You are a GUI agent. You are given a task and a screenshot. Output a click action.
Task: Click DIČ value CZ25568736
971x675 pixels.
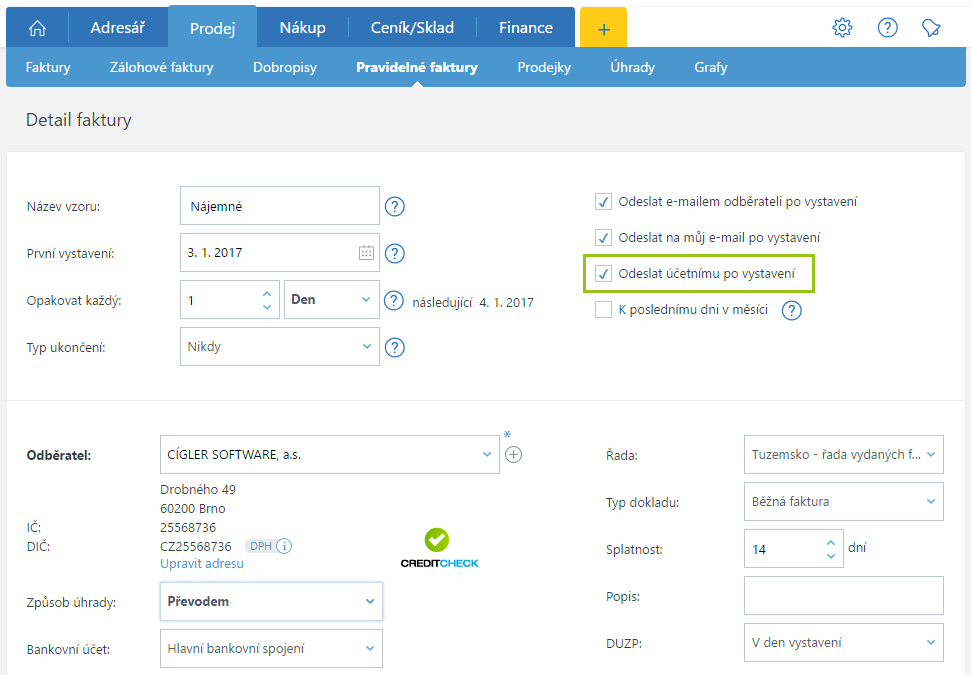[x=196, y=546]
